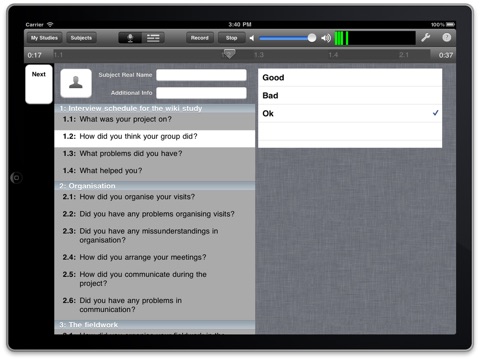The width and height of the screenshot is (480, 360).
Task: Select the Bad answer option
Action: pos(350,96)
